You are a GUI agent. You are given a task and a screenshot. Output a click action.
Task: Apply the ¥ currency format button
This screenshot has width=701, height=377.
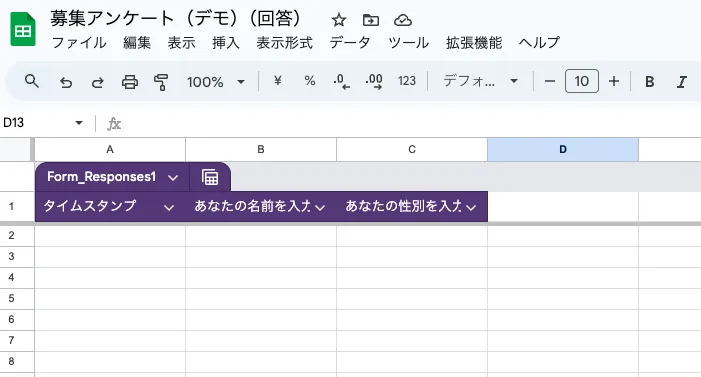pyautogui.click(x=278, y=80)
